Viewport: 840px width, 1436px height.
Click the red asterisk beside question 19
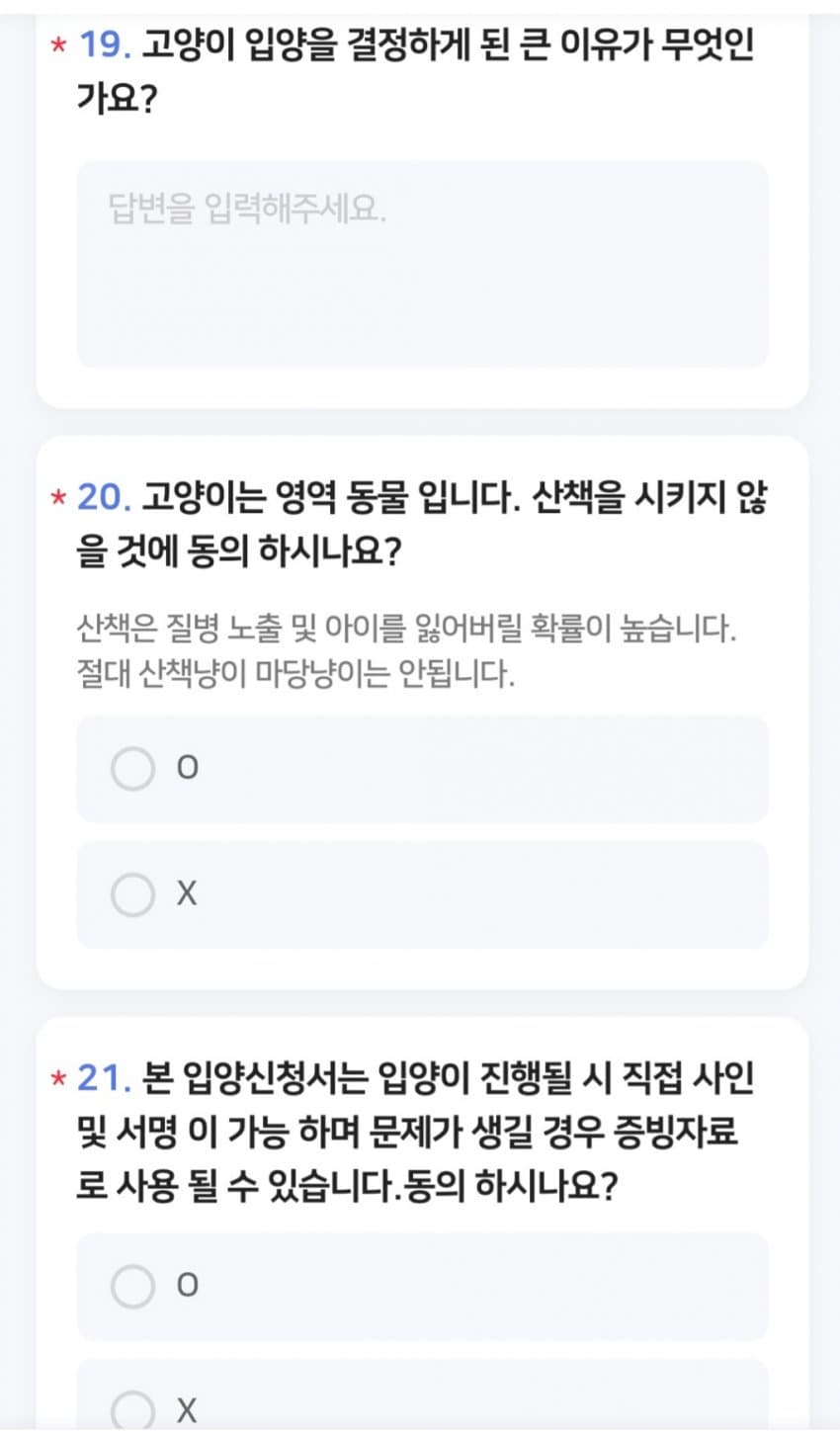point(58,45)
